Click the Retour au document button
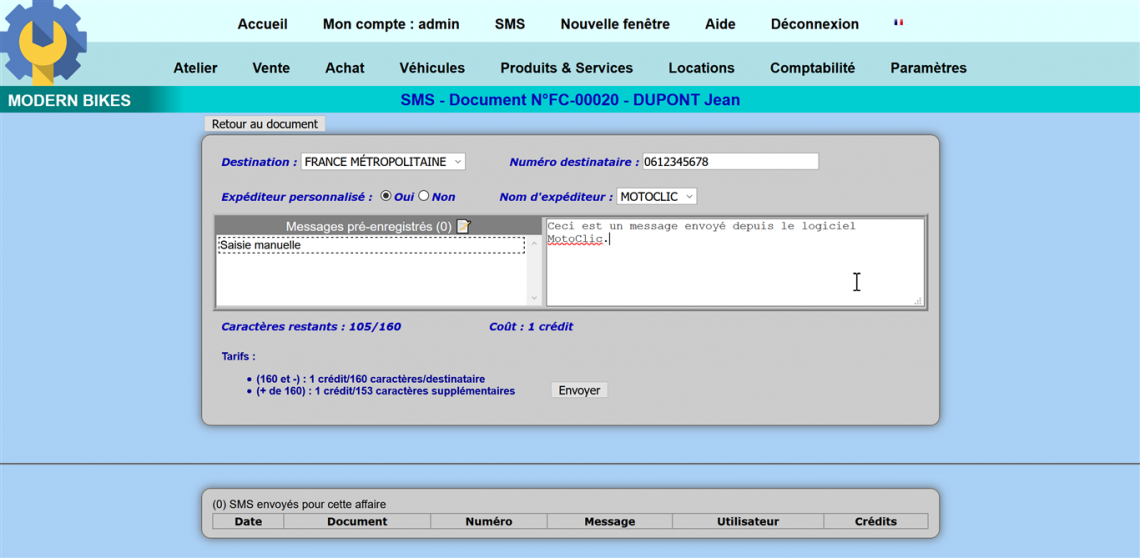This screenshot has height=558, width=1140. (265, 124)
